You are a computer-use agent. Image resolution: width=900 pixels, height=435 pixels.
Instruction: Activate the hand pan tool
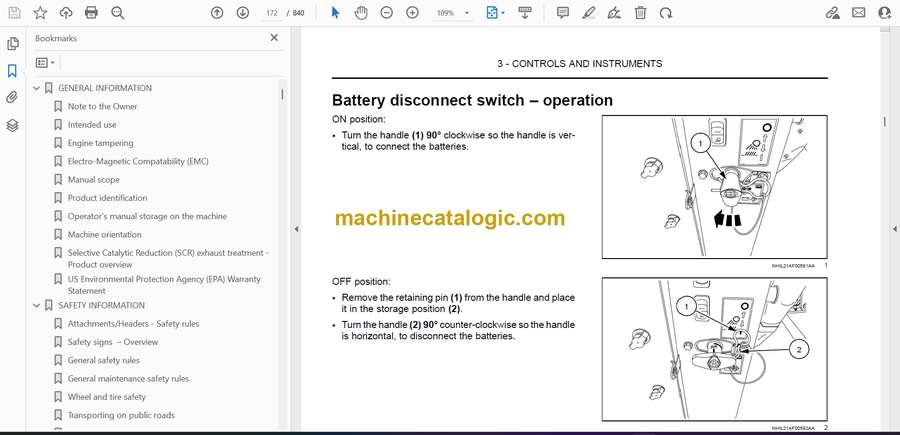click(x=361, y=13)
